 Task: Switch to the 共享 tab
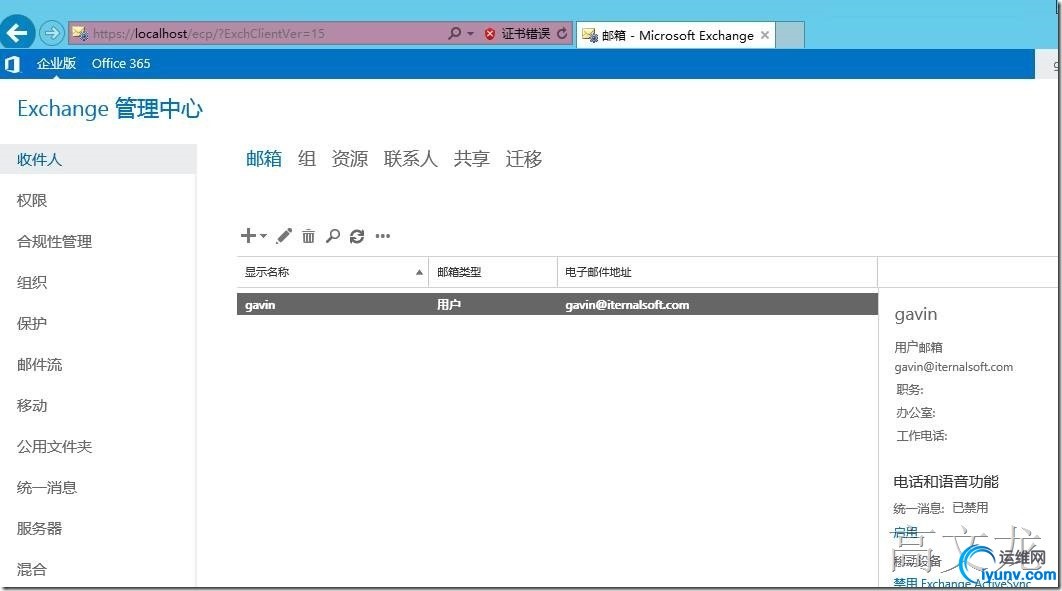471,158
